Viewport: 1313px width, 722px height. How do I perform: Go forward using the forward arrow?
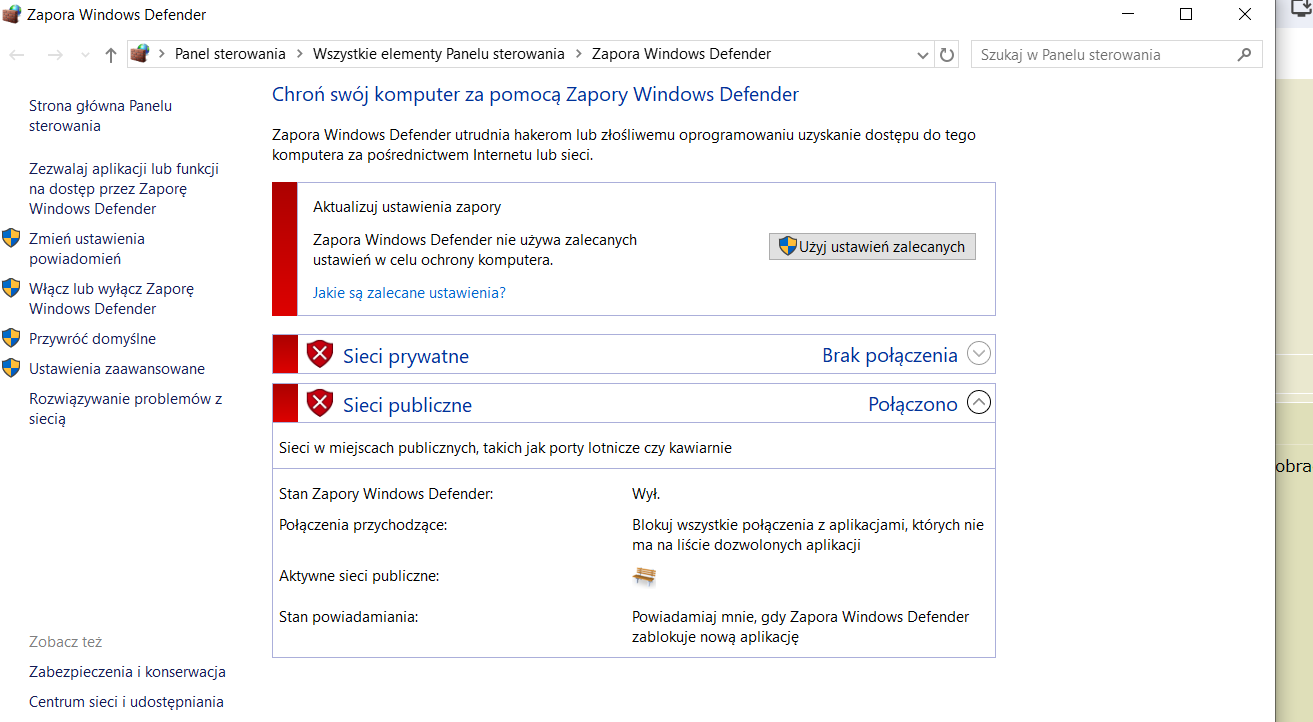click(x=55, y=55)
